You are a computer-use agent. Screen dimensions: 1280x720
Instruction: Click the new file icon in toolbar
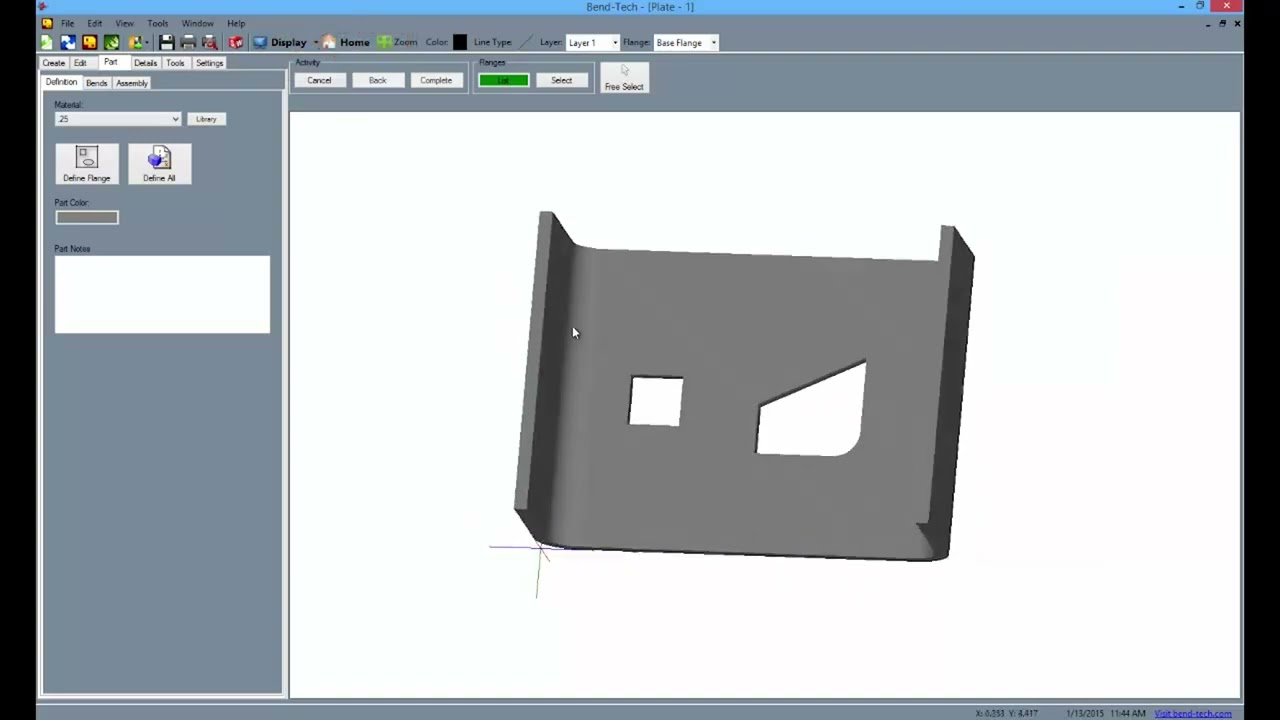46,42
